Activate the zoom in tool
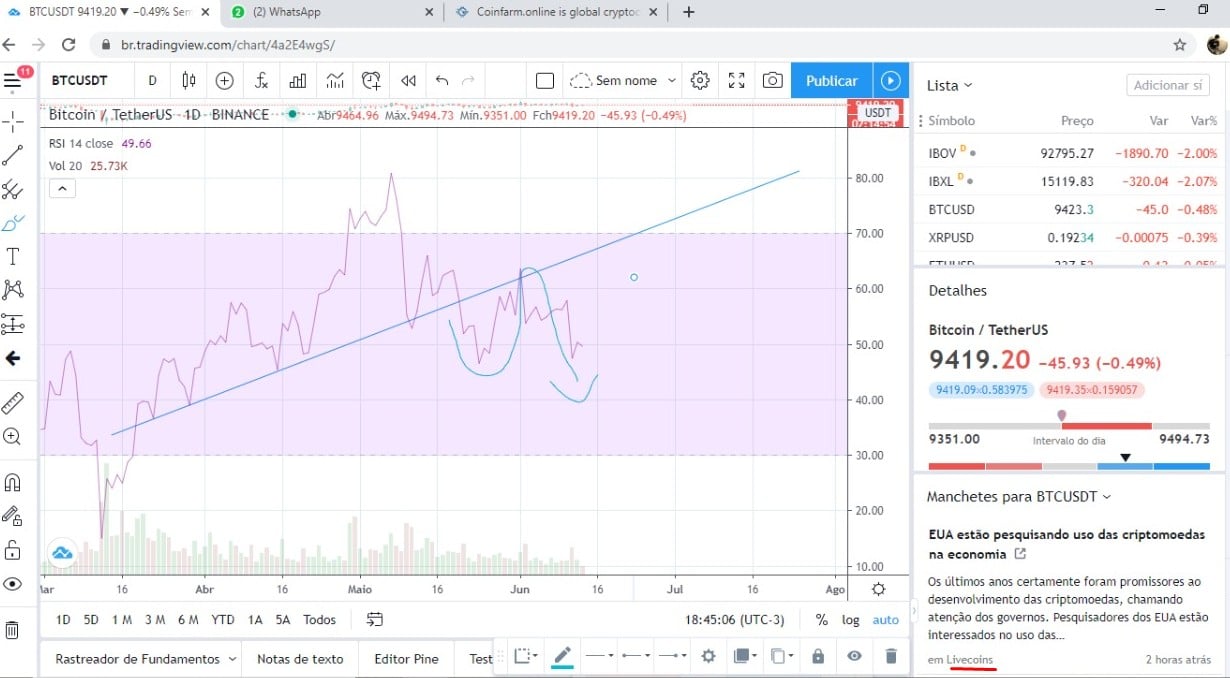1230x678 pixels. tap(13, 437)
